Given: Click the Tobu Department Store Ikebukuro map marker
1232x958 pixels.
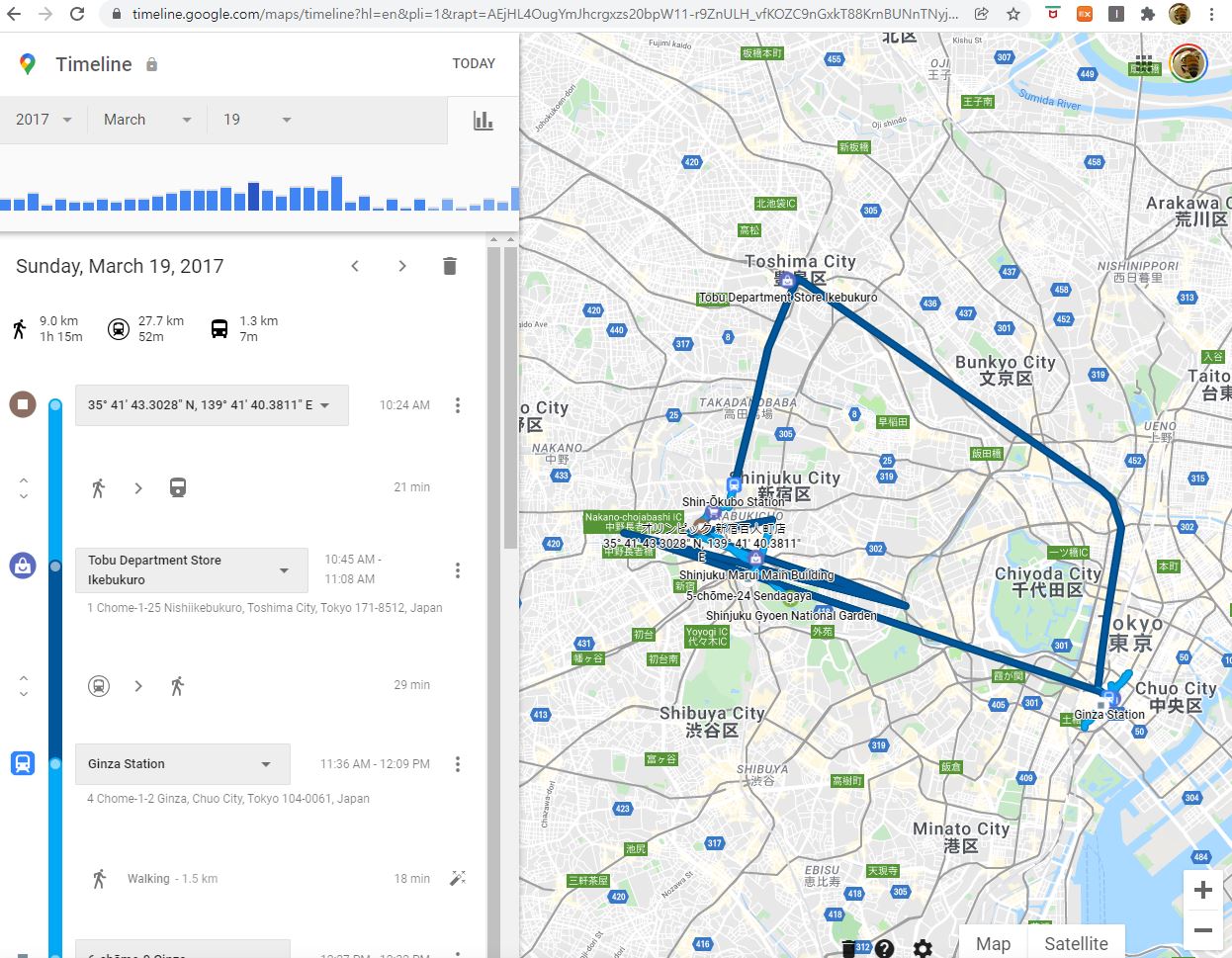Looking at the screenshot, I should click(787, 281).
